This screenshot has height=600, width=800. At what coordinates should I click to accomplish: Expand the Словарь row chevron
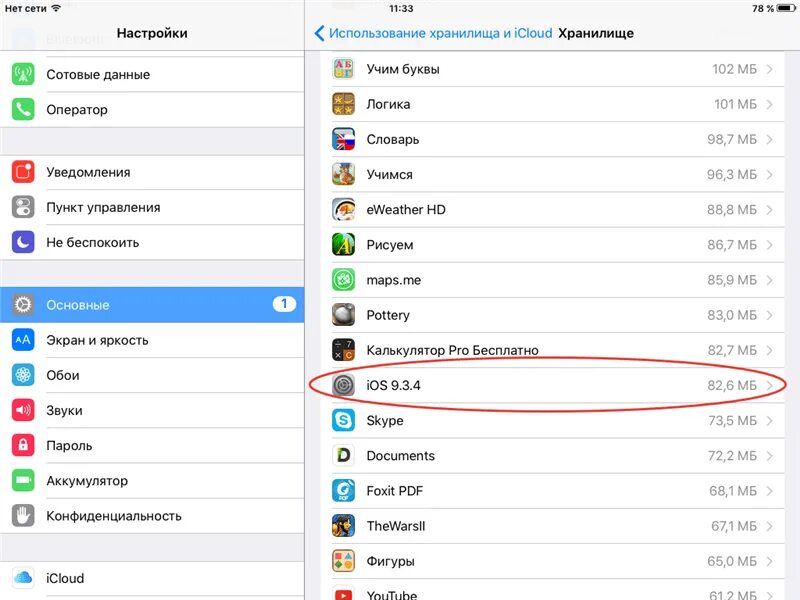point(770,139)
